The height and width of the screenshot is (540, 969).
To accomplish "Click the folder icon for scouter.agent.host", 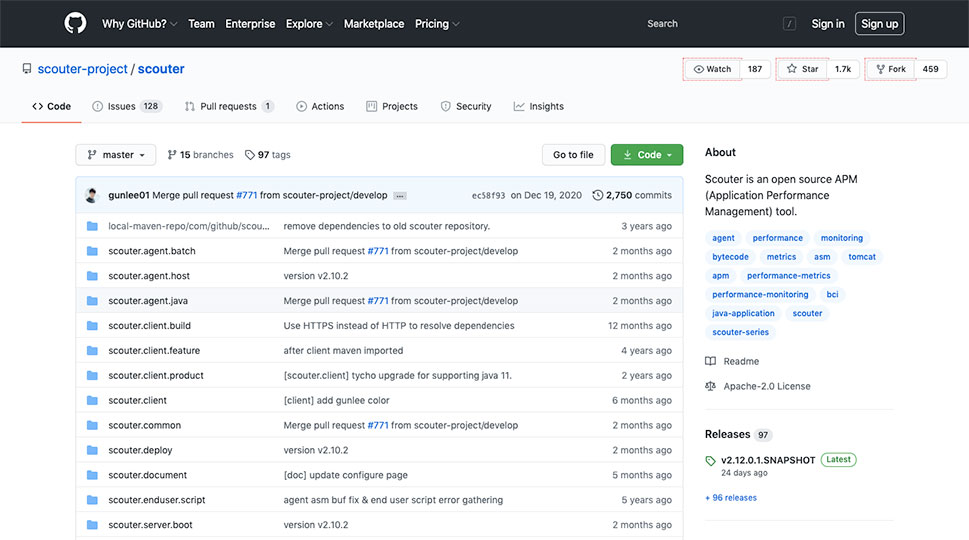I will click(x=92, y=276).
